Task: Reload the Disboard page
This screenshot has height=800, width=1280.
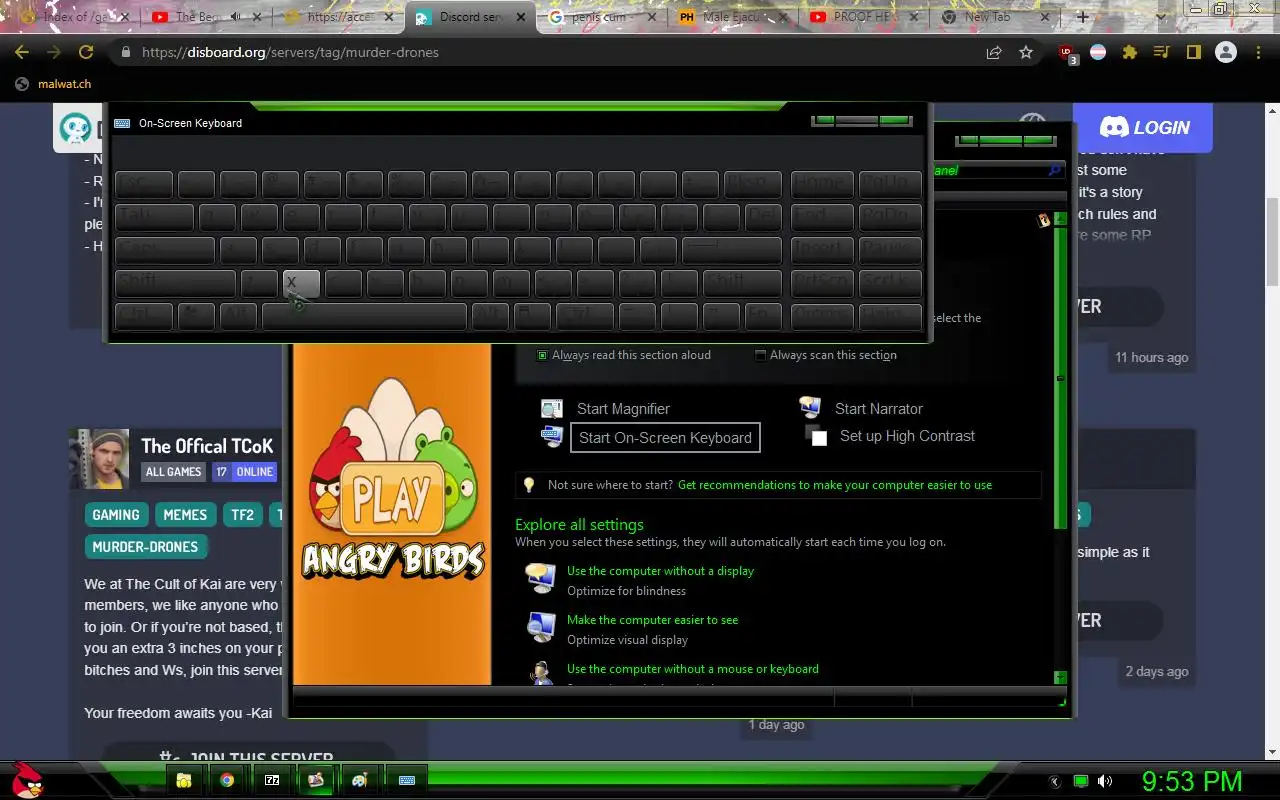Action: click(x=86, y=52)
